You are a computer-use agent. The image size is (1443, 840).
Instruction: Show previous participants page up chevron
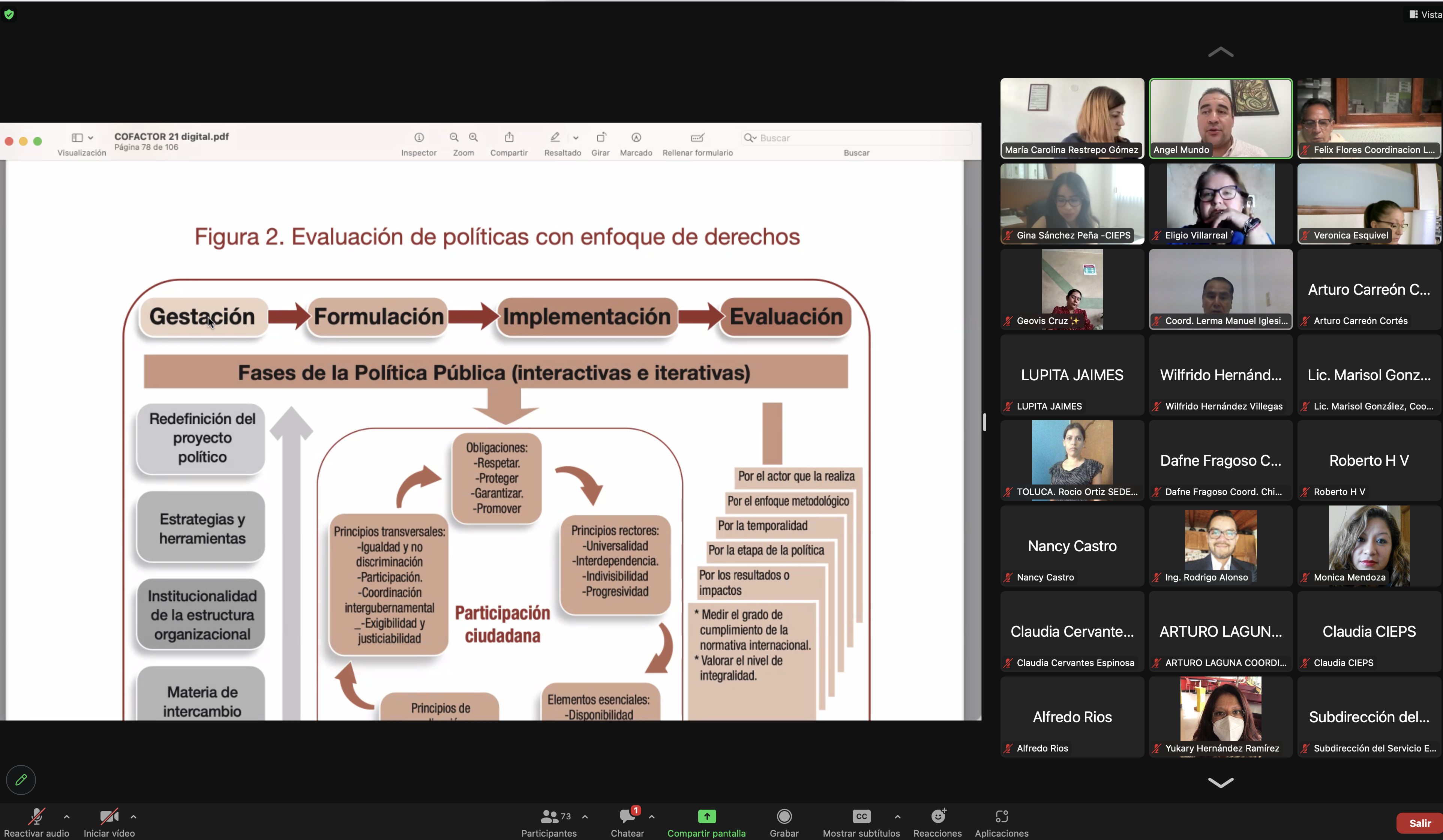(1220, 52)
